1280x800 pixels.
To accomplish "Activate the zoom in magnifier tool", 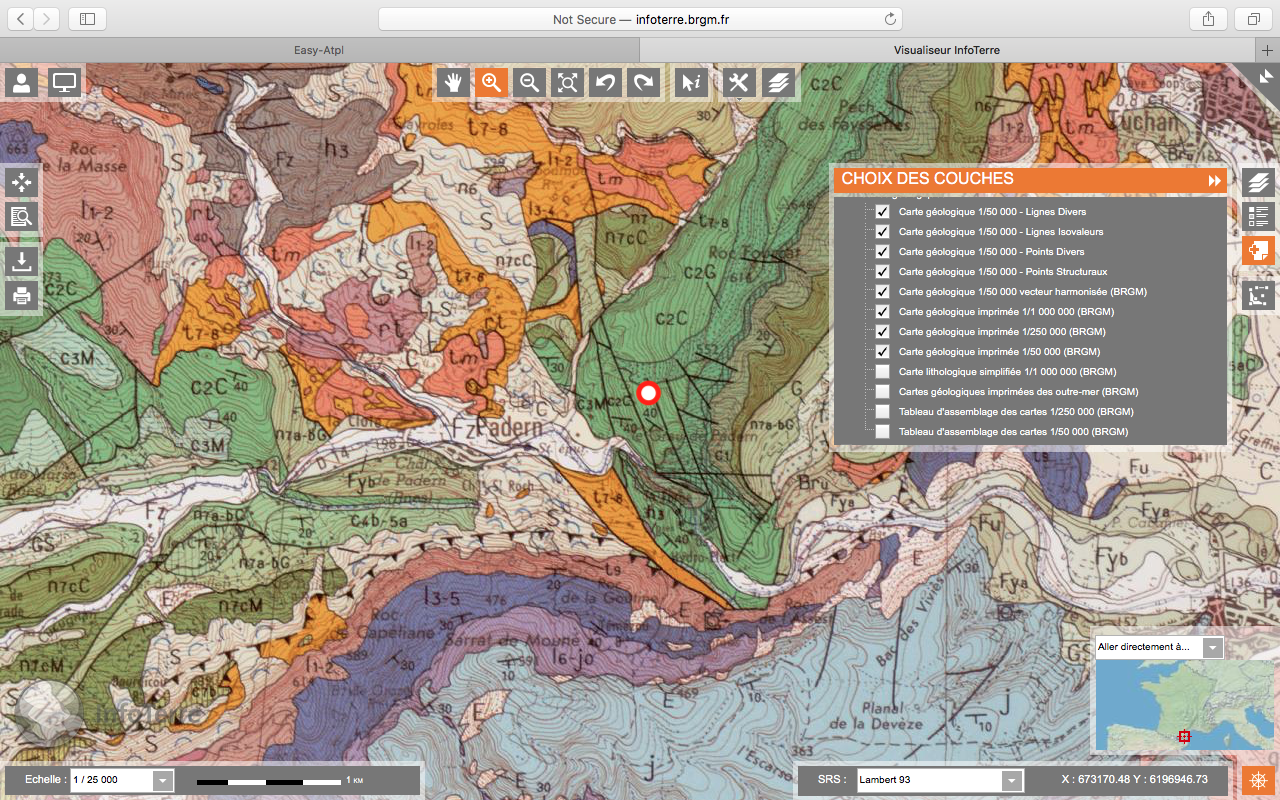I will [490, 83].
